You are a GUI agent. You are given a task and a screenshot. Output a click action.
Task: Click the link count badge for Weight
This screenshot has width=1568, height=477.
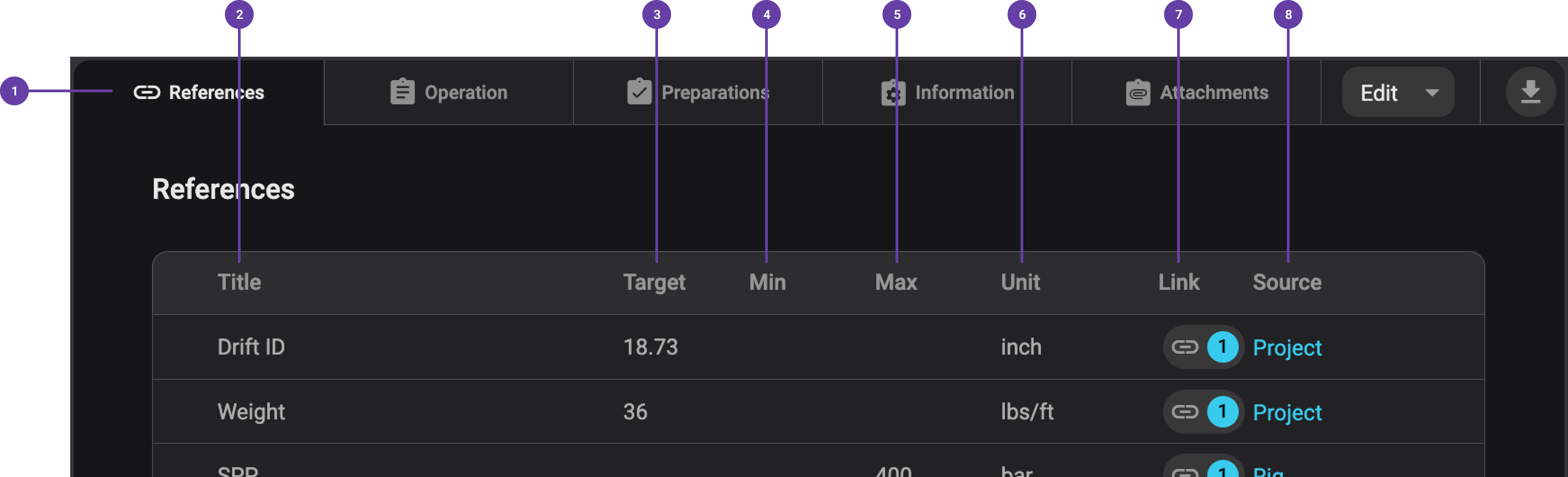[1222, 412]
